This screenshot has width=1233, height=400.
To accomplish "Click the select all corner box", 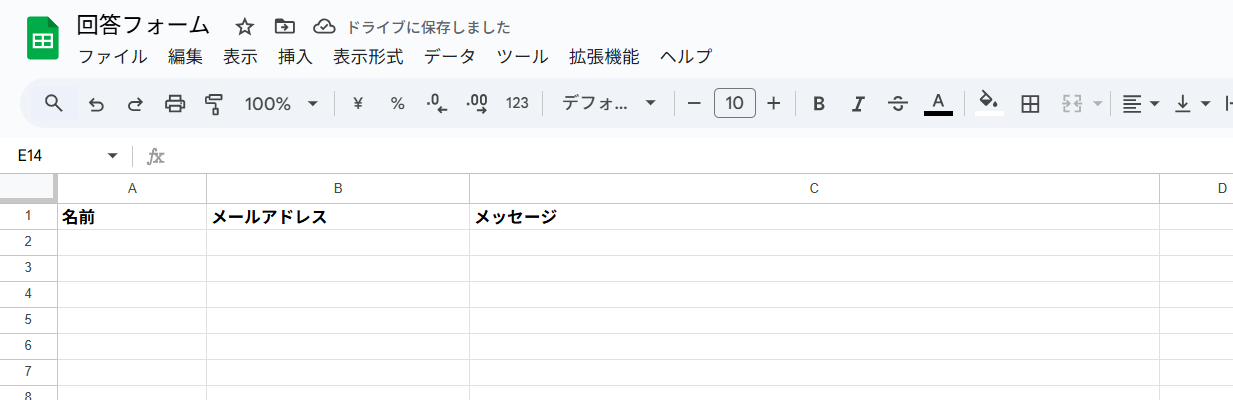I will click(28, 188).
